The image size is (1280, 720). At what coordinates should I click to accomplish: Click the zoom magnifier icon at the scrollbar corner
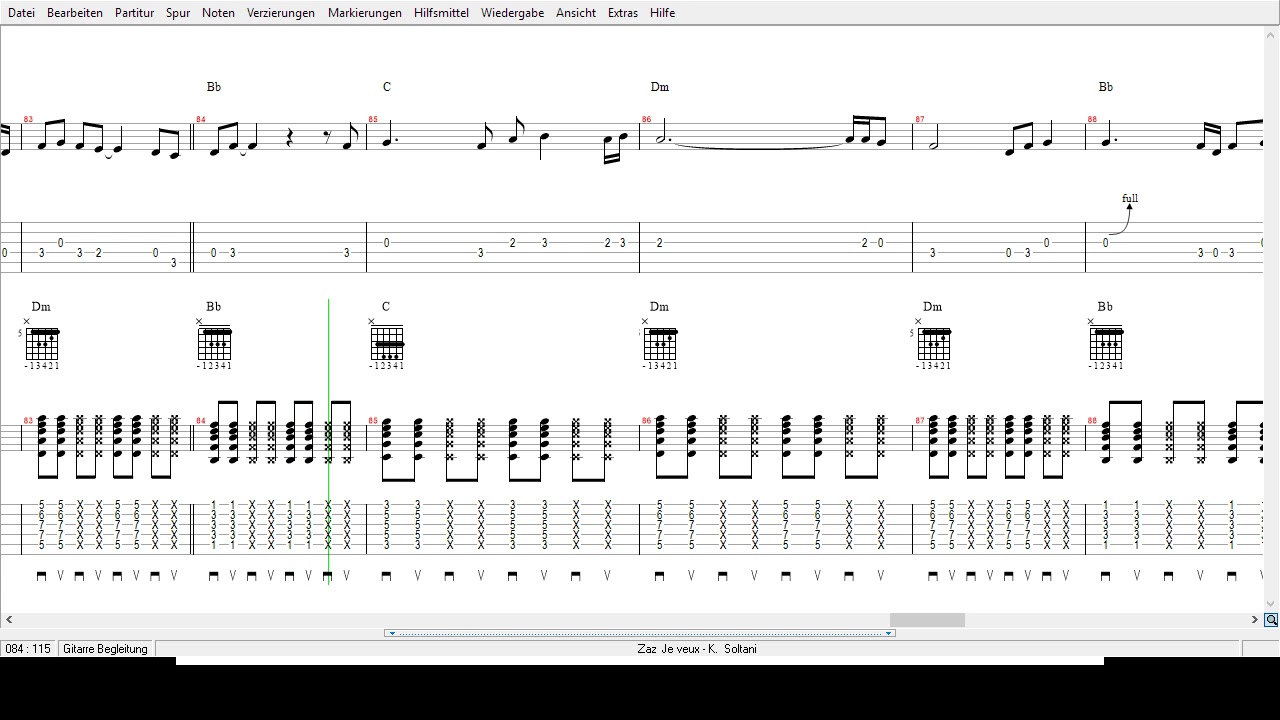[1271, 620]
